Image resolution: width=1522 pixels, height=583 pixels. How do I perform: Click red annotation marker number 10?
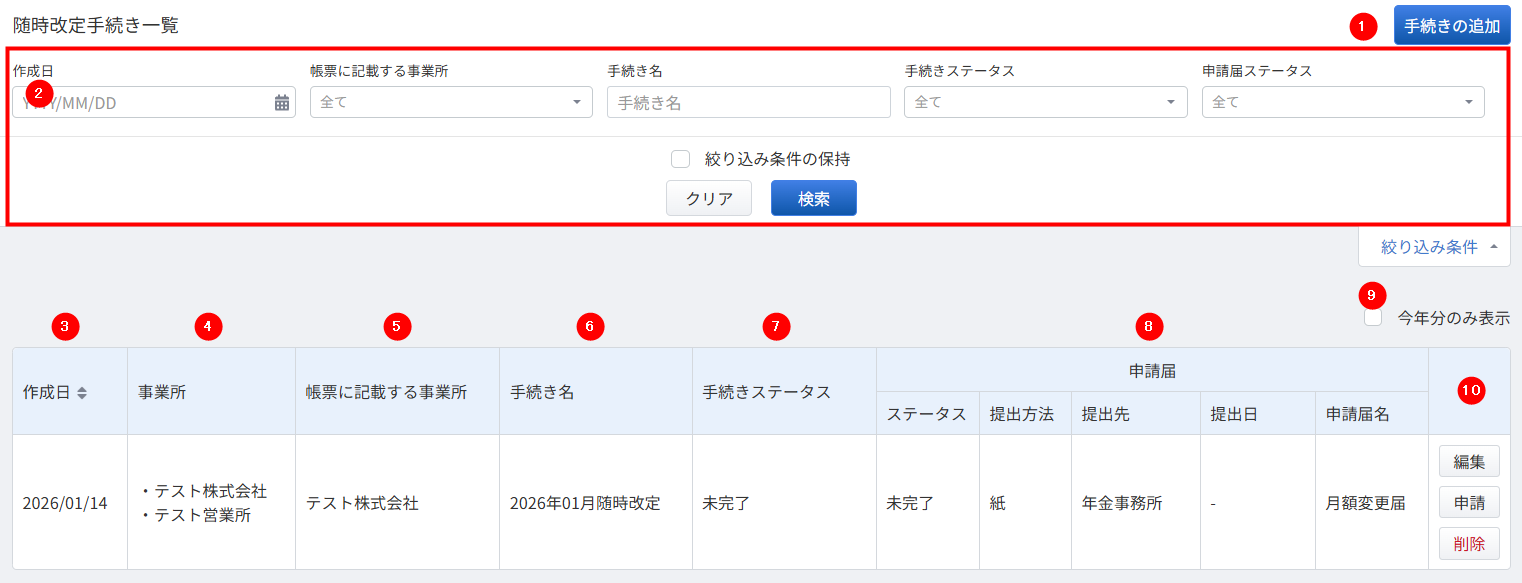tap(1469, 391)
